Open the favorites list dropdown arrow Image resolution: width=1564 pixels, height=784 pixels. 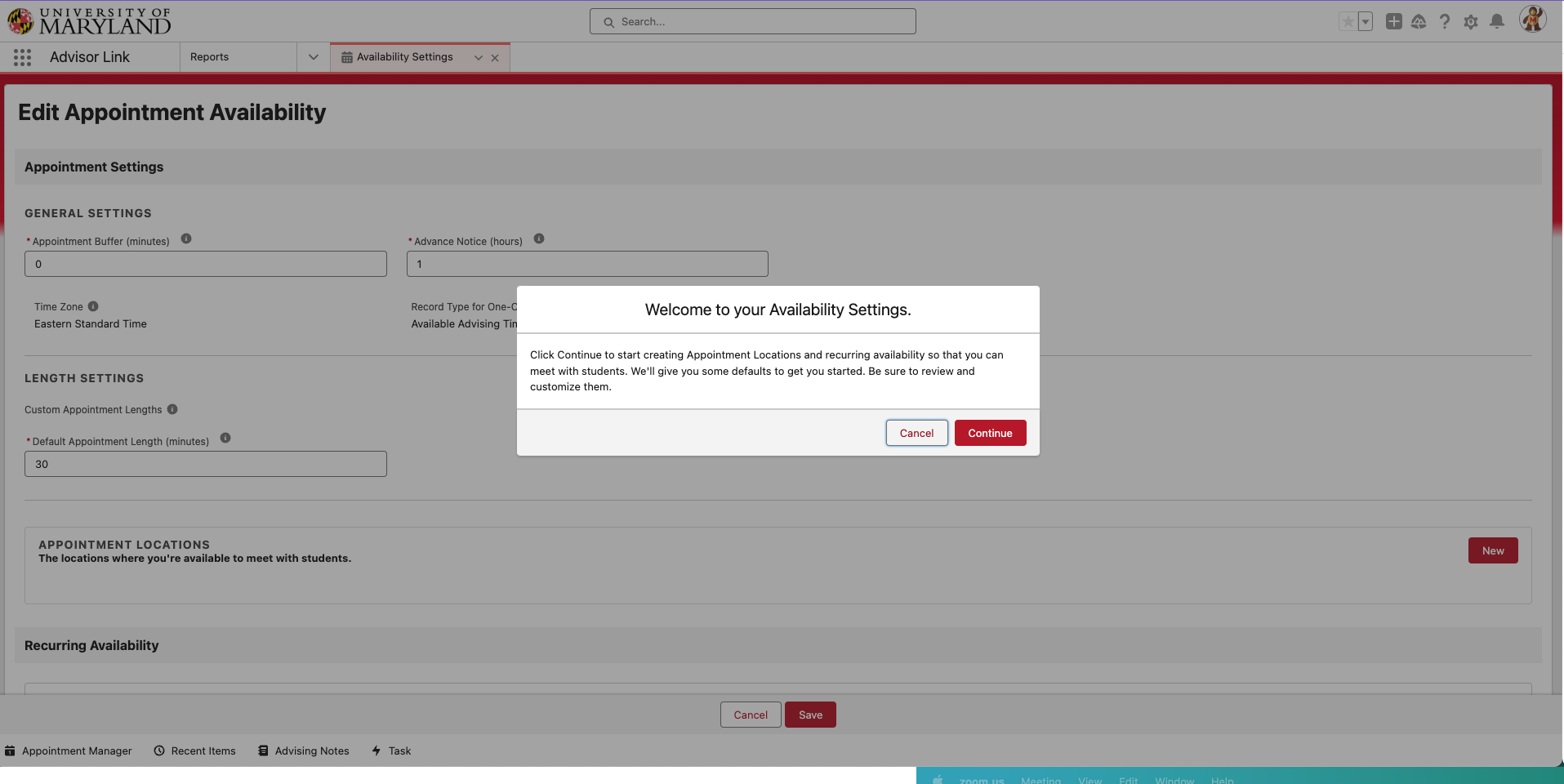(1365, 21)
